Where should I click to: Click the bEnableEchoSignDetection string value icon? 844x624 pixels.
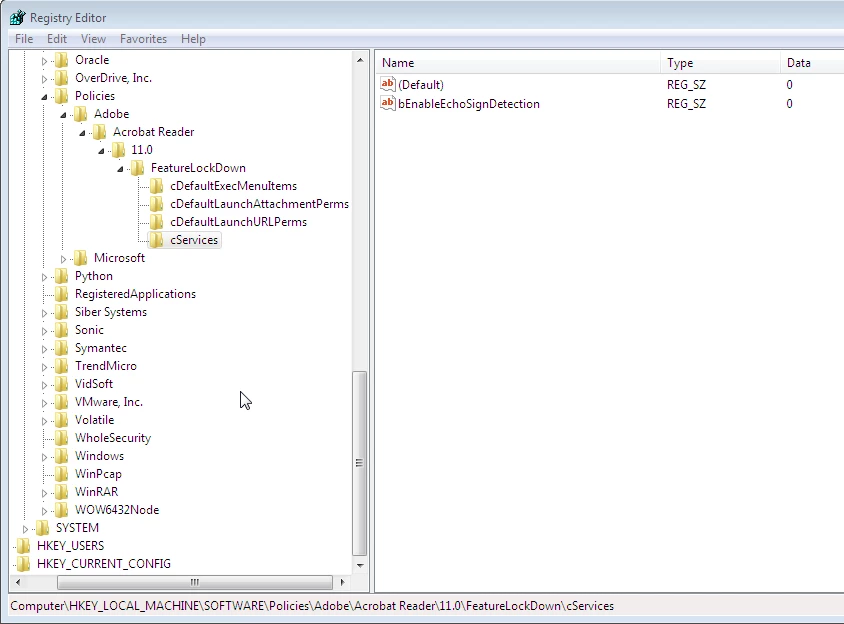pos(388,103)
